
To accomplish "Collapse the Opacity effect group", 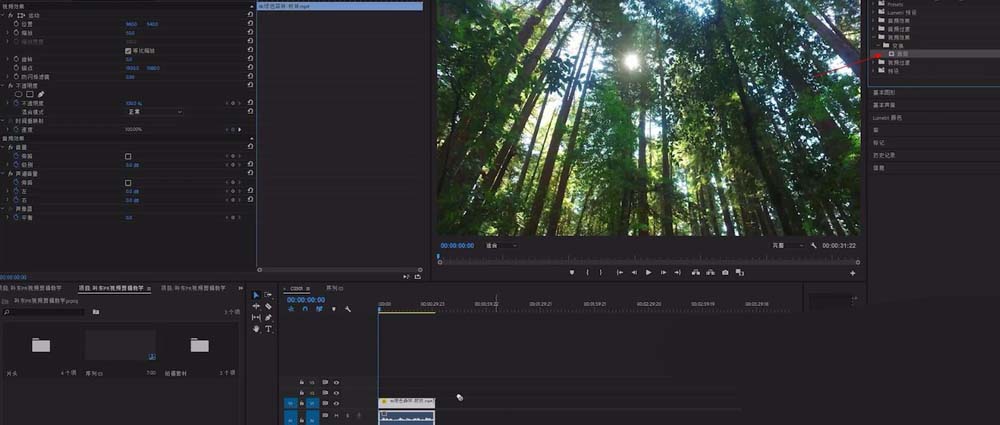I will 3,86.
